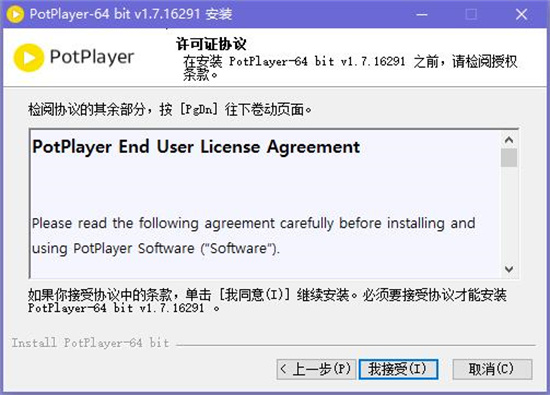
Task: Cancel setup with the 取消(C) button
Action: pyautogui.click(x=492, y=369)
